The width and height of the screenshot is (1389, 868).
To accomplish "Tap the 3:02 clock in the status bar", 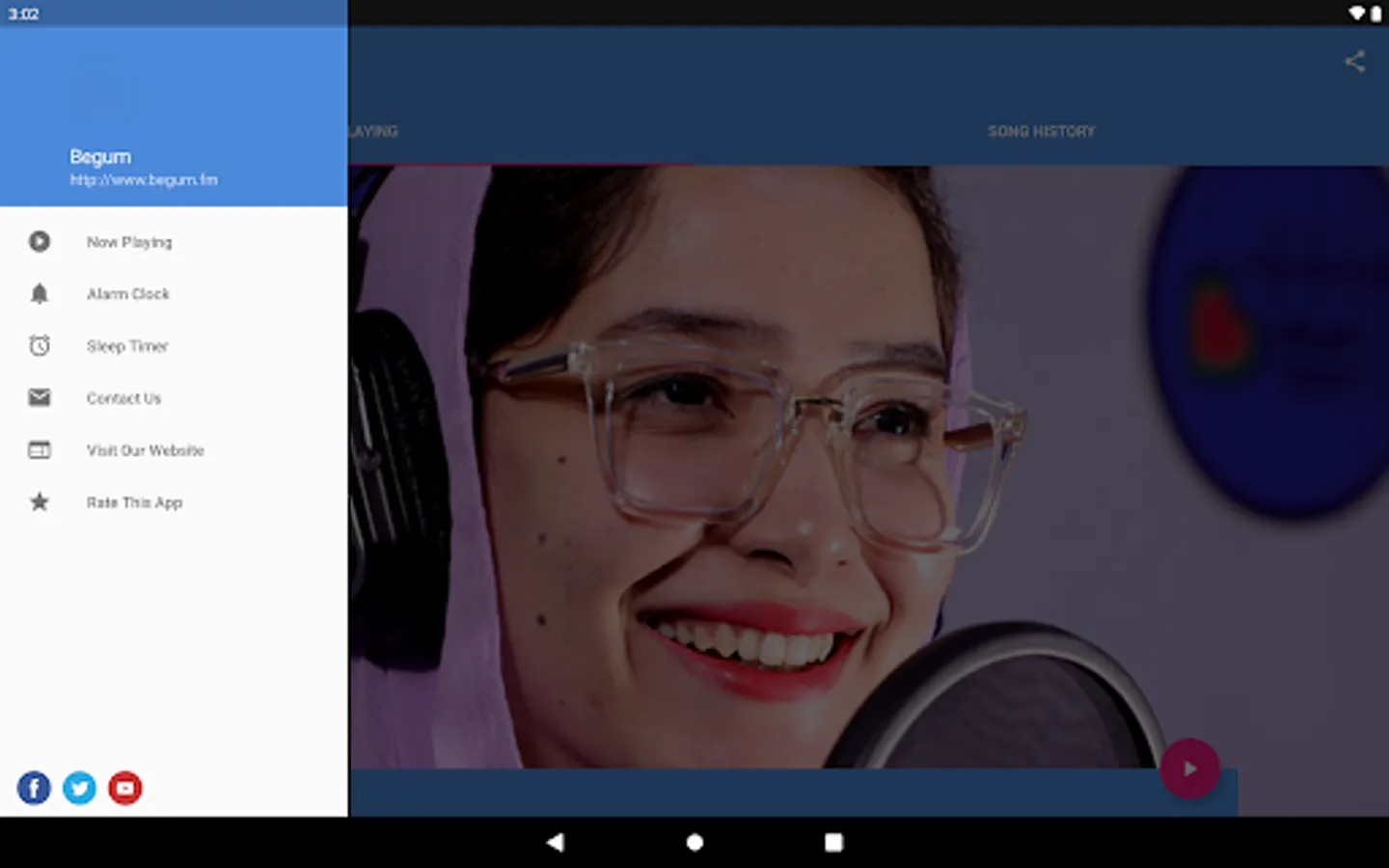I will point(23,14).
